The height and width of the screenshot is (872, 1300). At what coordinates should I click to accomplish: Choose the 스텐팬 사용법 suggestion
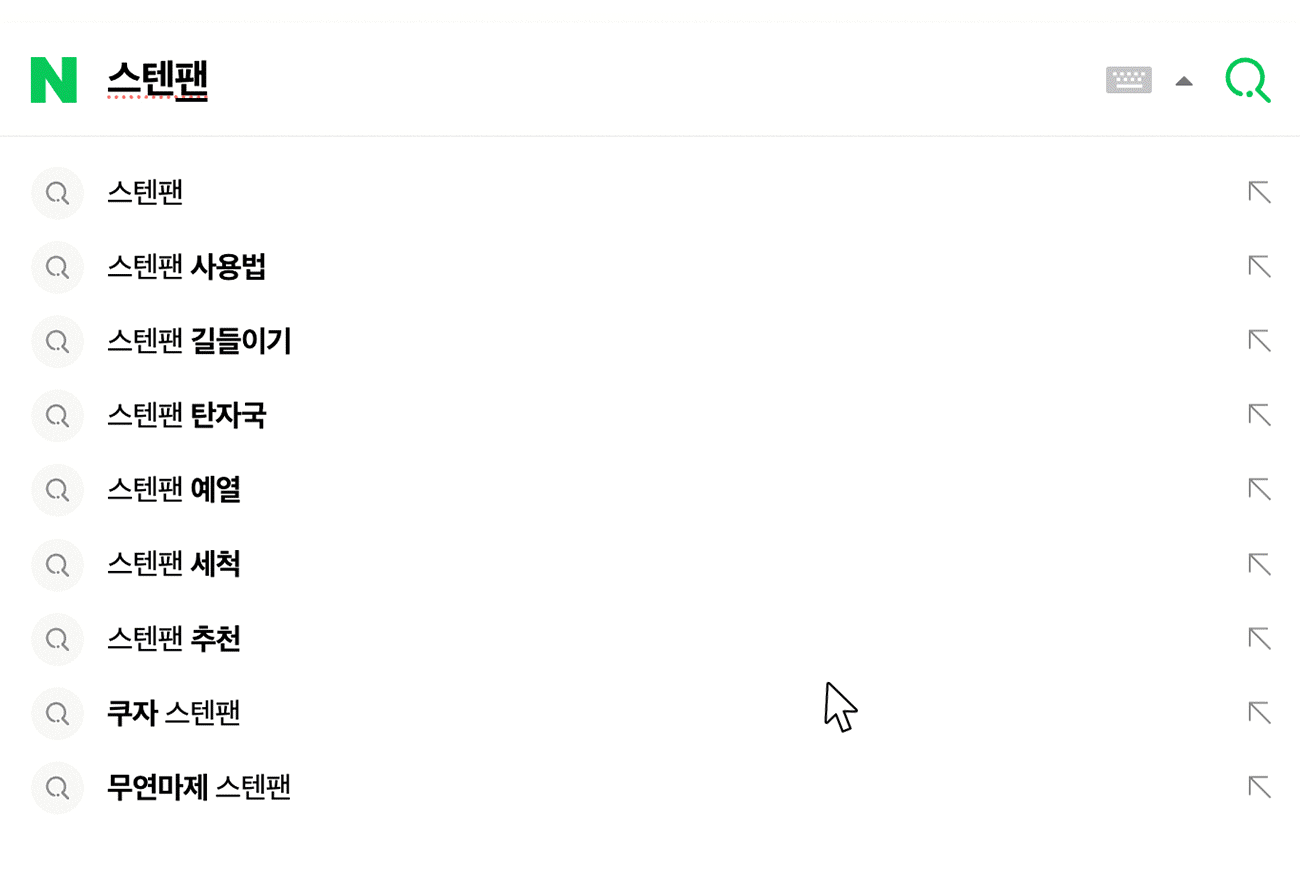(186, 267)
